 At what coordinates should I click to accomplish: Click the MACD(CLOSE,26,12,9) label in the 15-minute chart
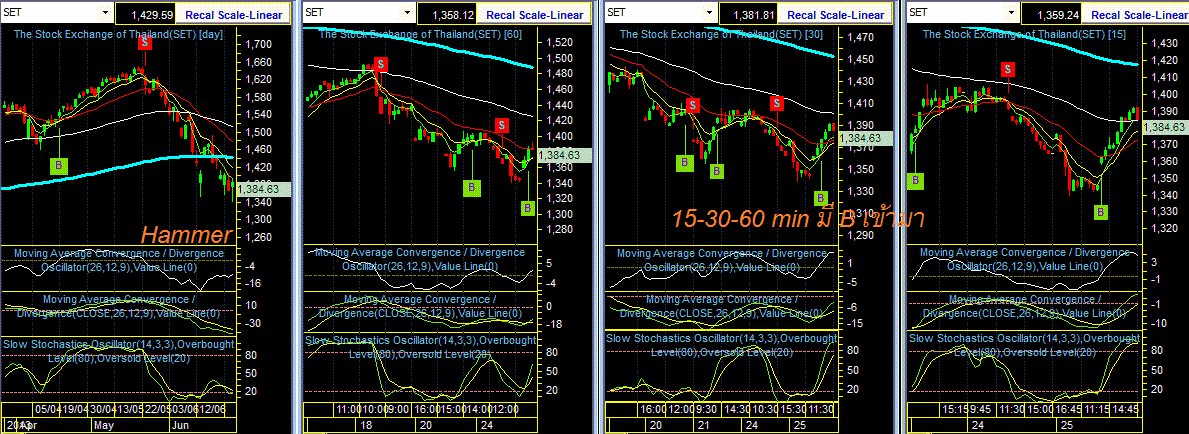click(x=1024, y=307)
